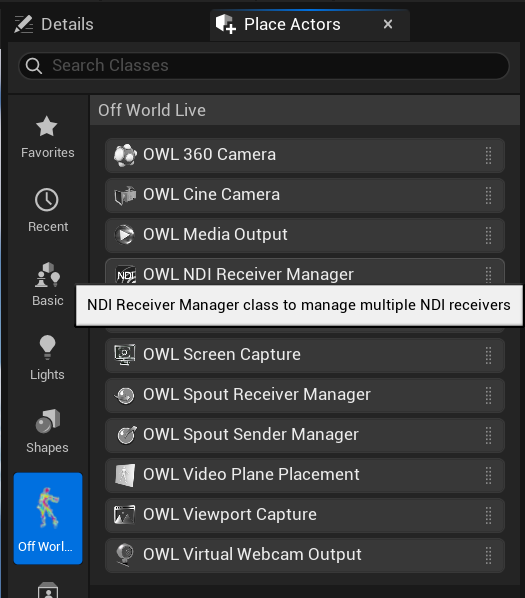This screenshot has height=598, width=525.
Task: Show the Recent actors category
Action: click(48, 211)
